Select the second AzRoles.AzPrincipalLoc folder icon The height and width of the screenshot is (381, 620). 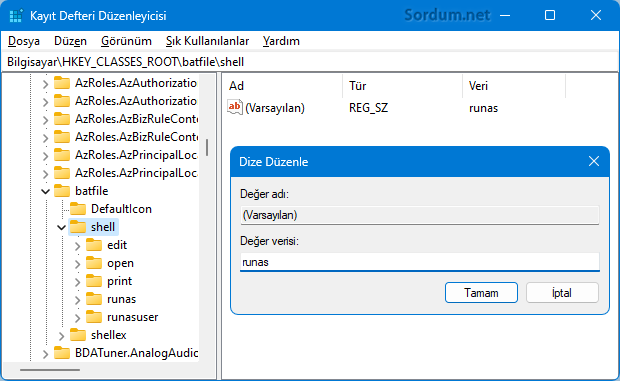coord(62,172)
